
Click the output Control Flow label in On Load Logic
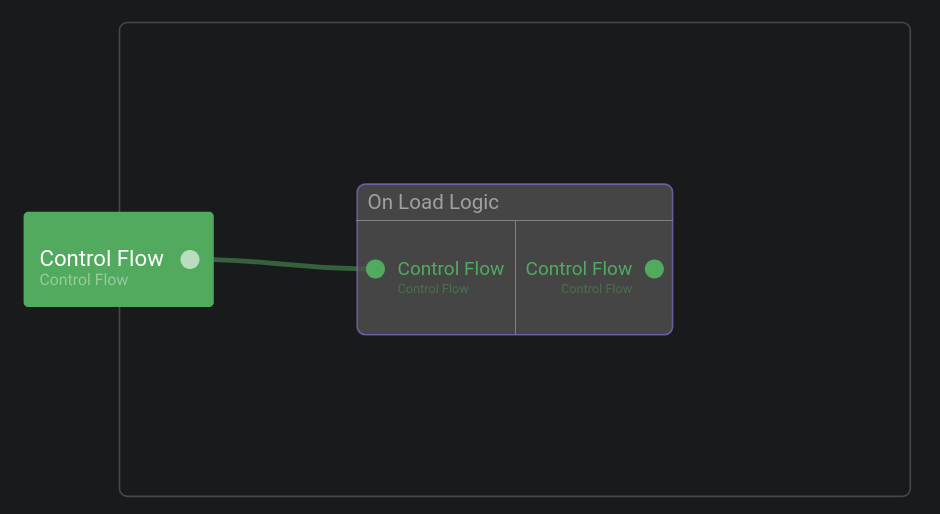[578, 268]
